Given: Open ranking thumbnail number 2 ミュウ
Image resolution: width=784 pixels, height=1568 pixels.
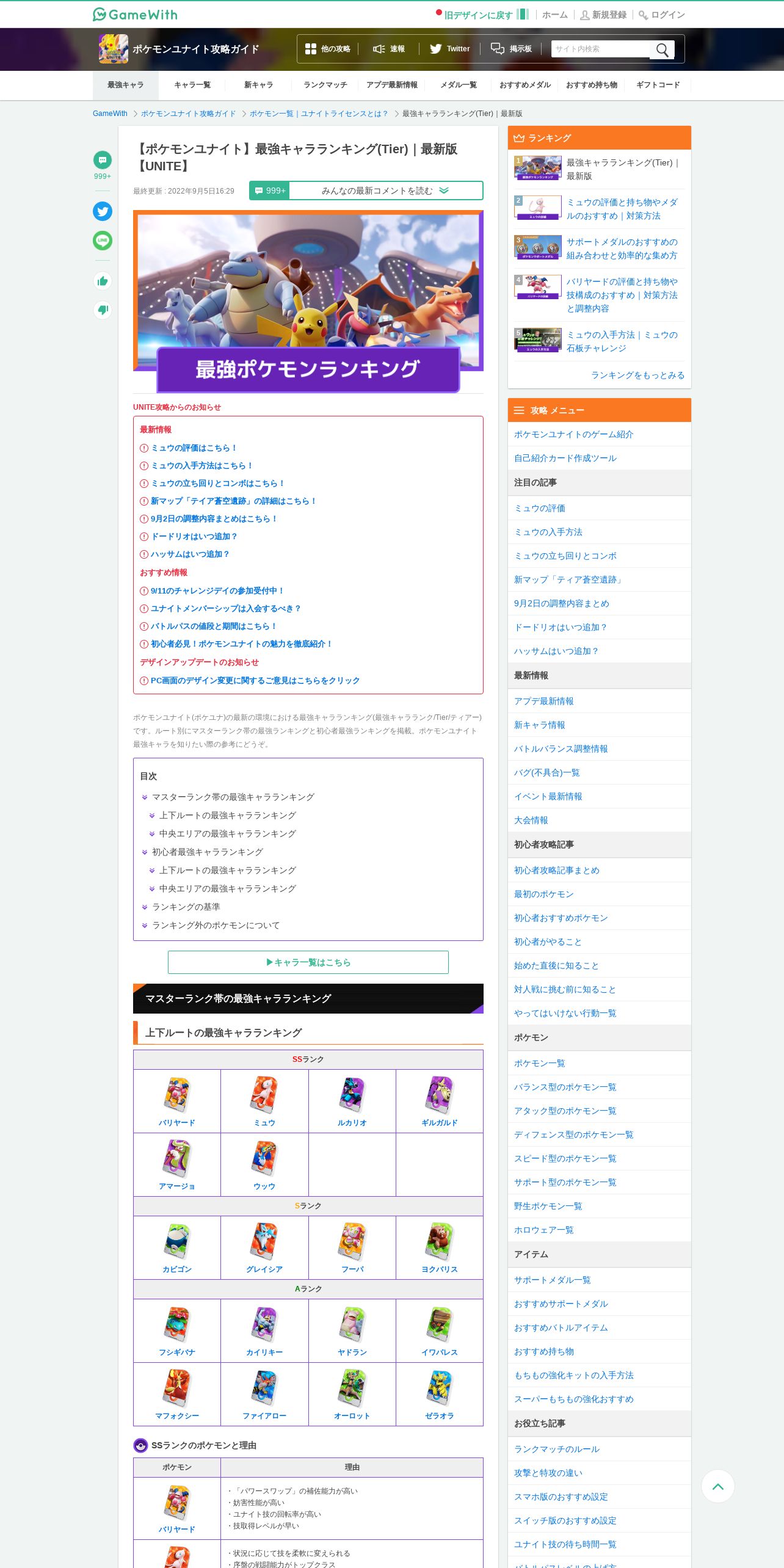Looking at the screenshot, I should 538,208.
